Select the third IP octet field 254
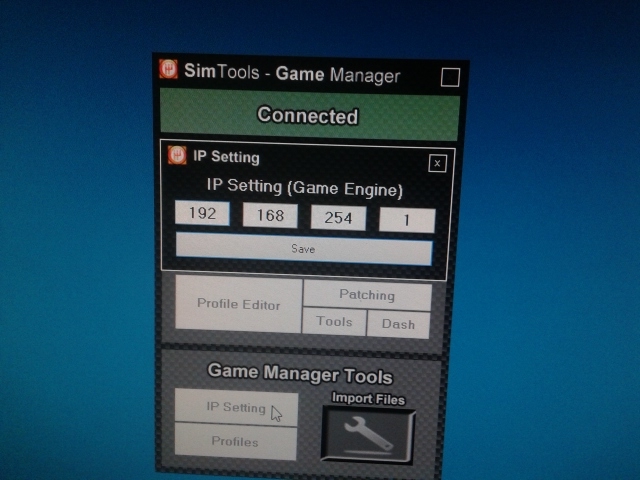640x480 pixels. 338,218
